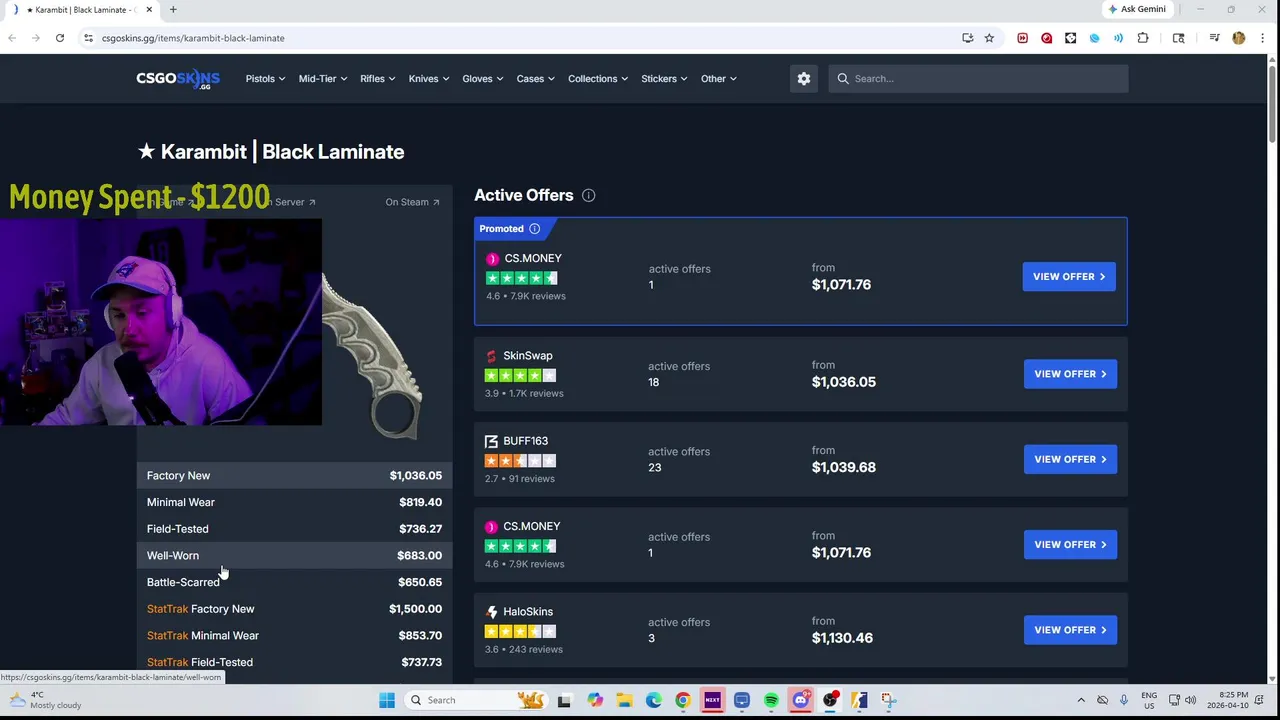Reload the page using browser refresh
This screenshot has width=1280, height=720.
tap(60, 38)
